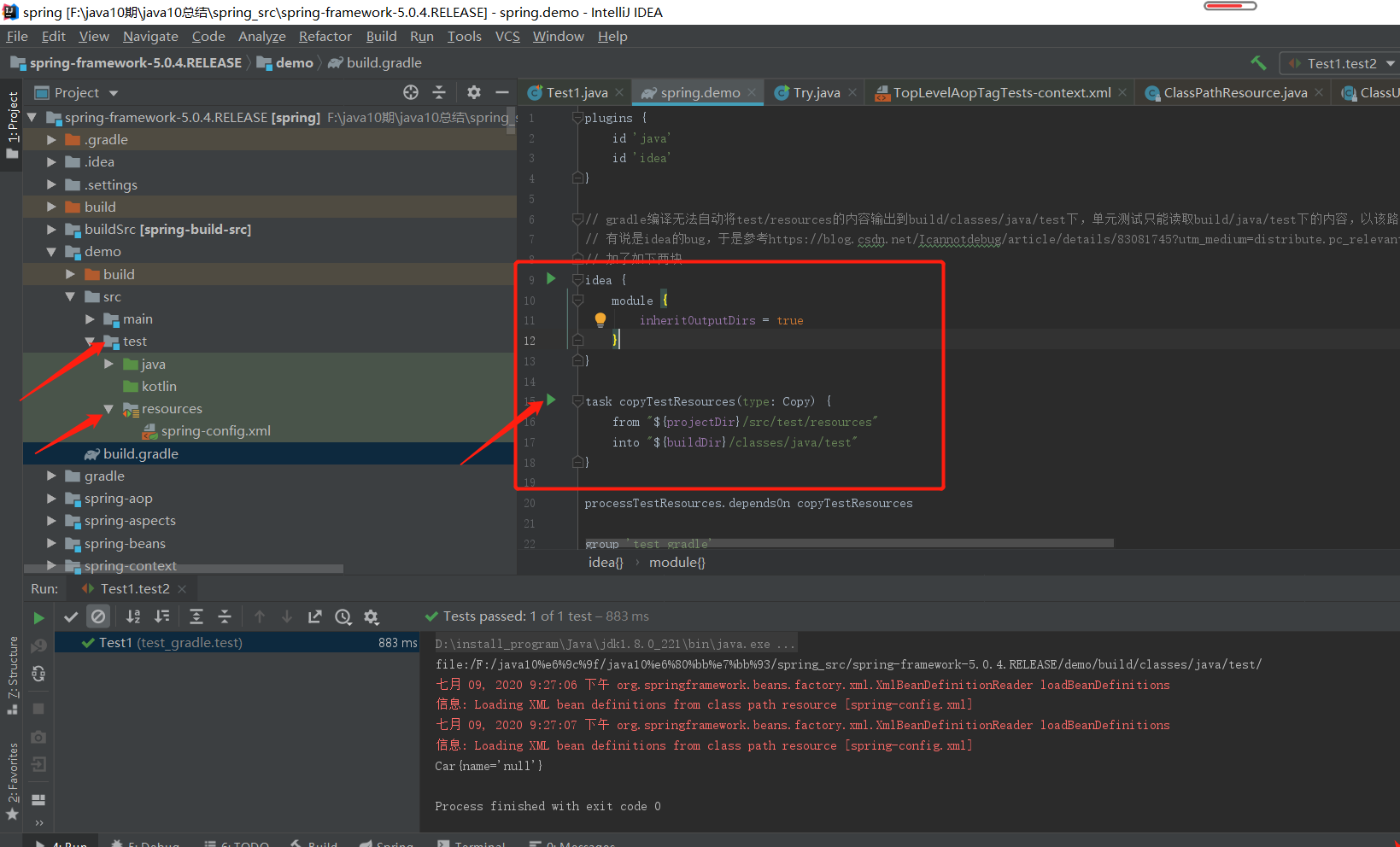Open the Test History clock icon
Viewport: 1400px width, 847px height.
tap(343, 616)
